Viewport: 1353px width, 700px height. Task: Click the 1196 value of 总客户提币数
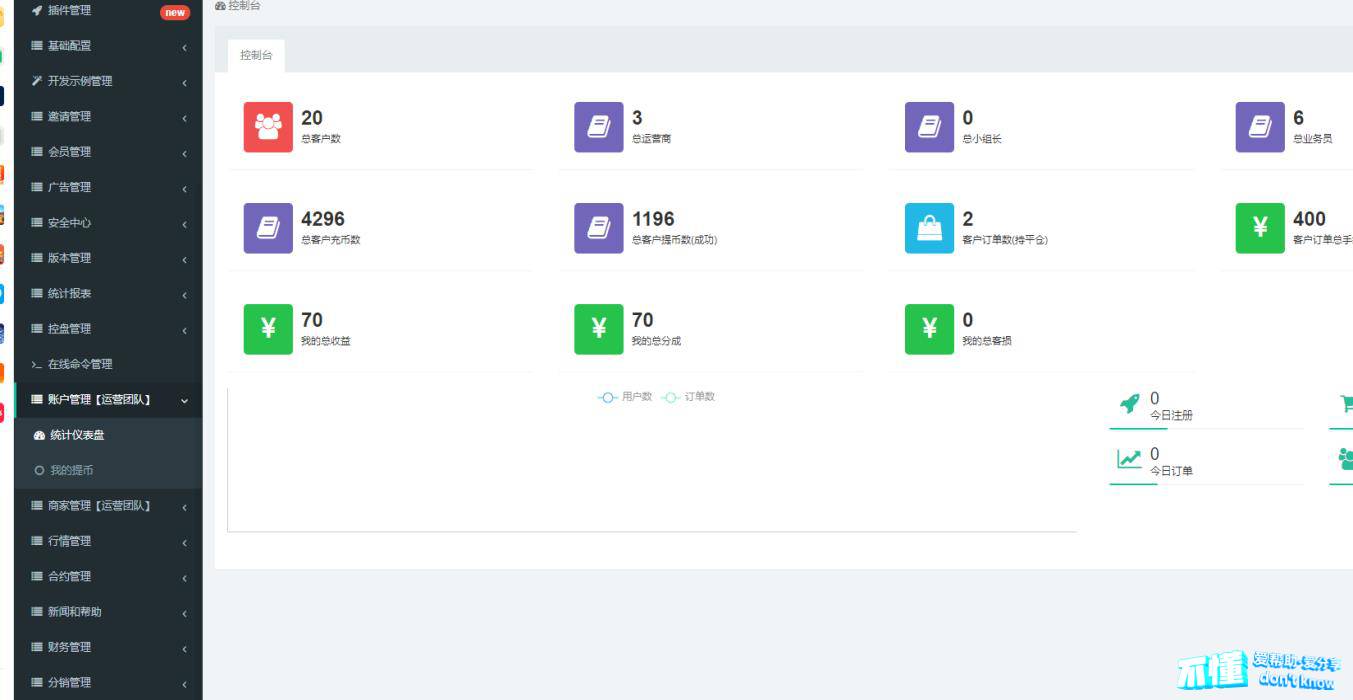click(653, 219)
